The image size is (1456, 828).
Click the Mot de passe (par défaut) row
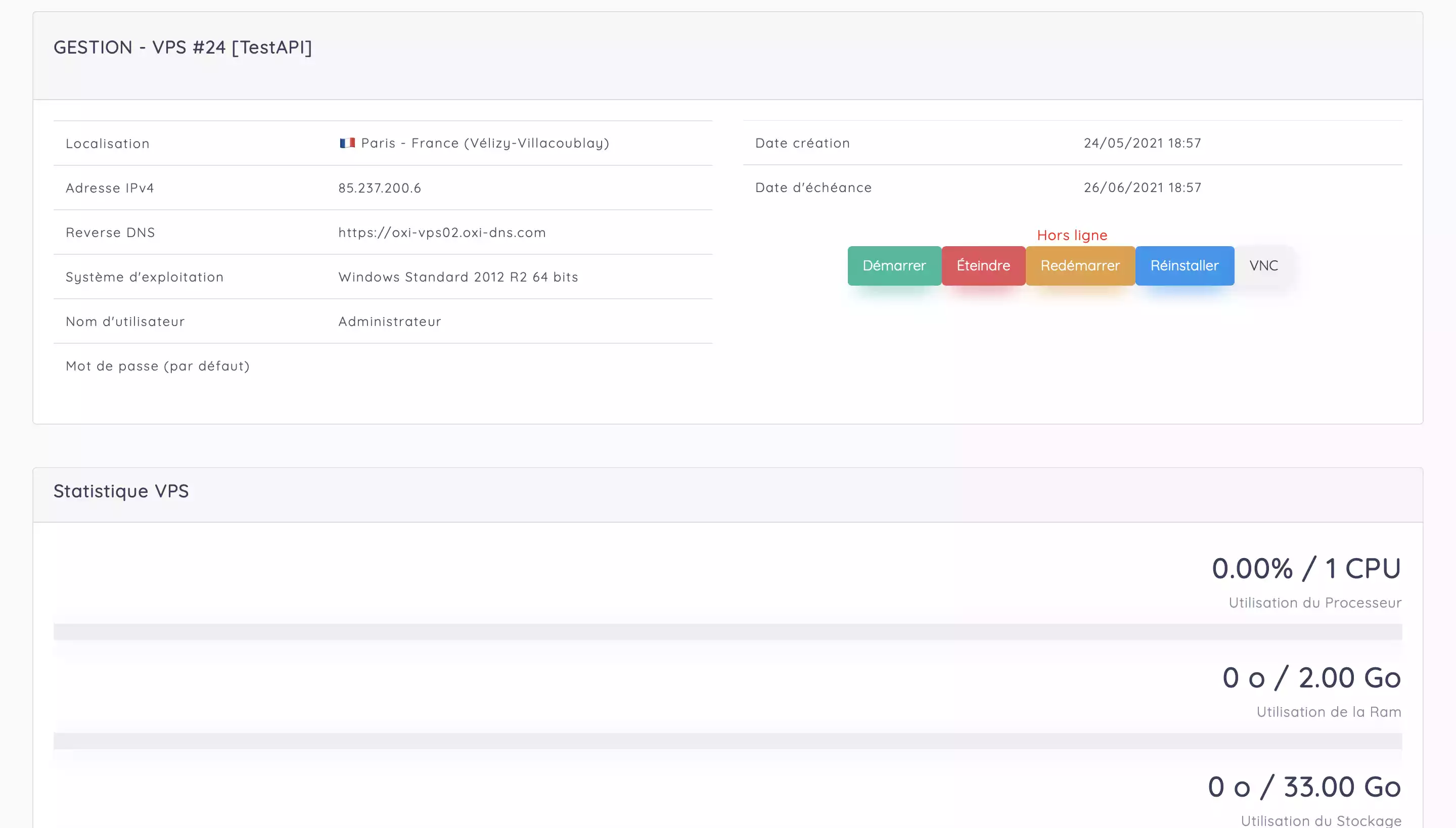[158, 366]
